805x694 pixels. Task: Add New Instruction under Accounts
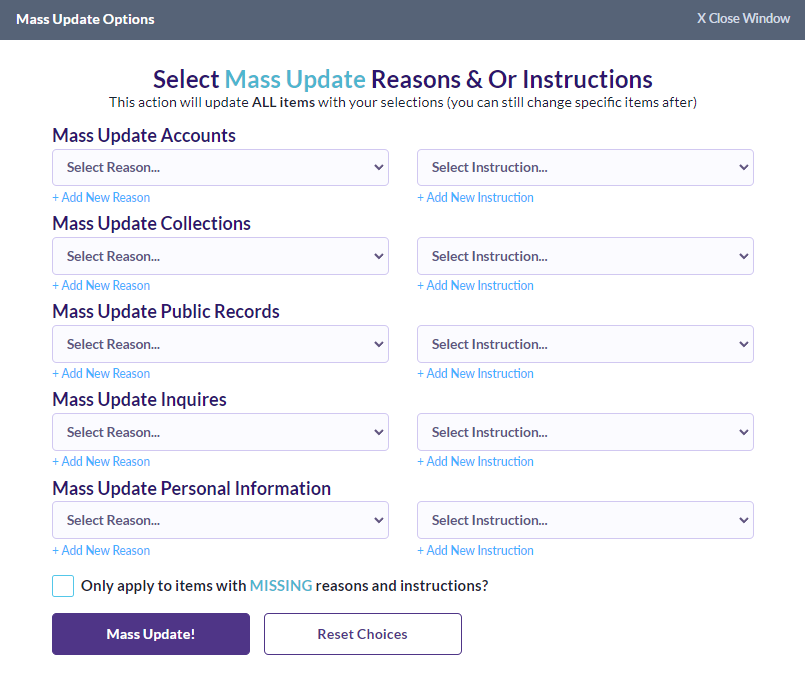(475, 198)
